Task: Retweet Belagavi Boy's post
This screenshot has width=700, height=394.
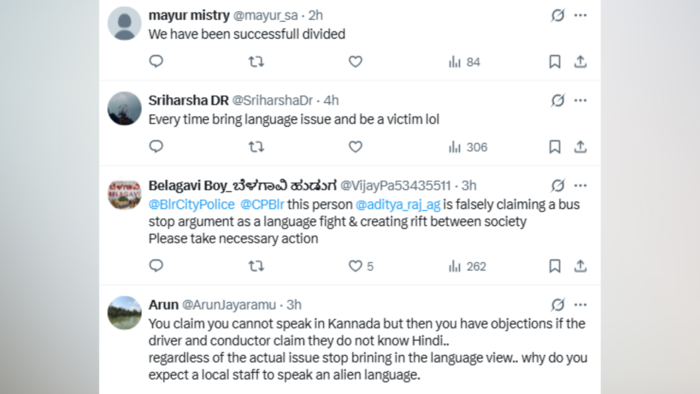Action: click(256, 266)
